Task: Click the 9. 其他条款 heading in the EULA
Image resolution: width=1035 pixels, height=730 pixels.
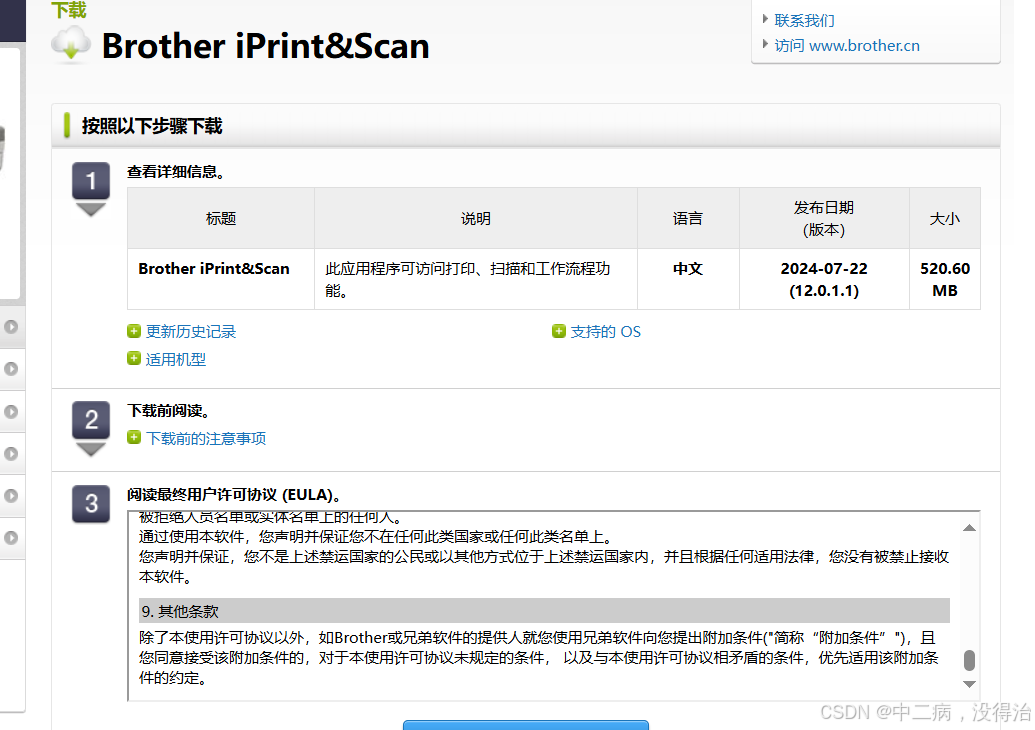Action: coord(545,611)
